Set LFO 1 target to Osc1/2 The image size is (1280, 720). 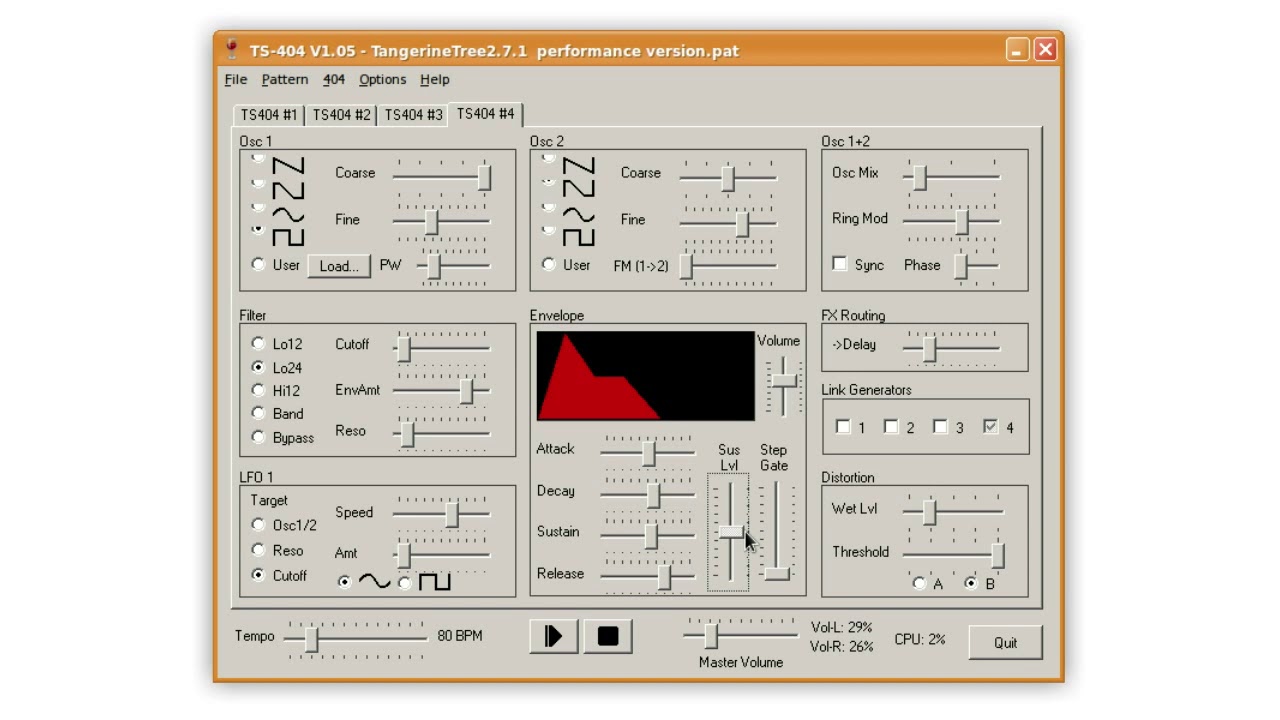[259, 524]
